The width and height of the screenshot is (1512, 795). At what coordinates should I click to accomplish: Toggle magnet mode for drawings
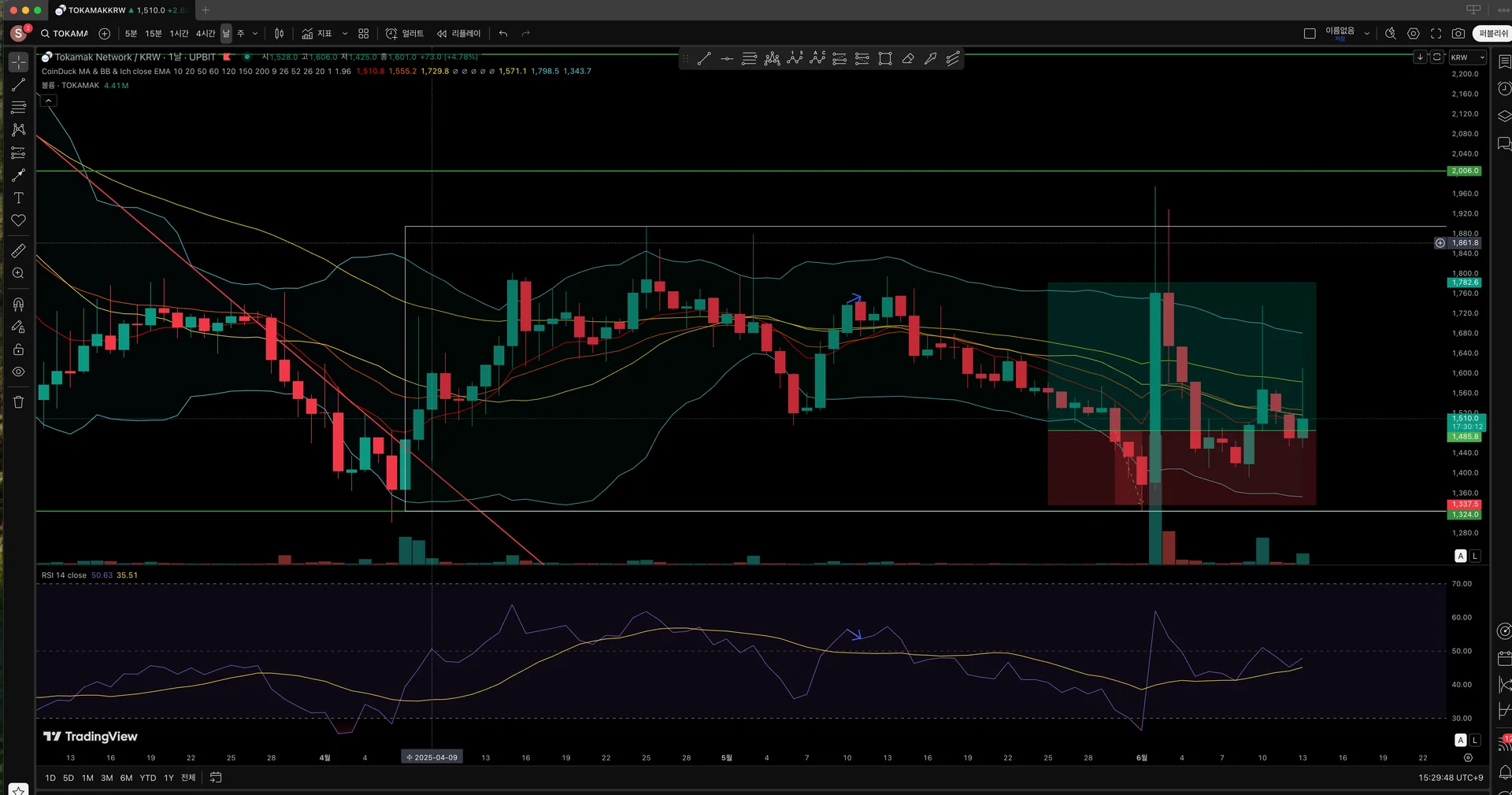point(19,304)
